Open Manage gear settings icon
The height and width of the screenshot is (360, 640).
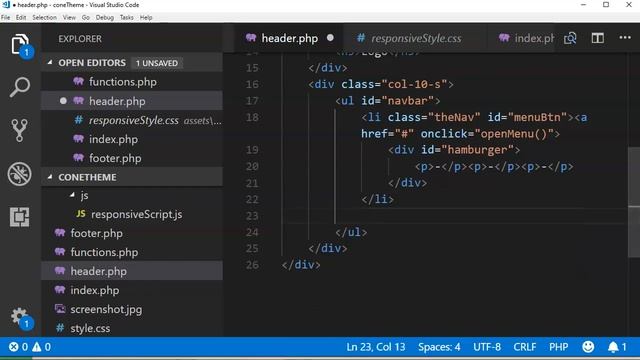20,316
